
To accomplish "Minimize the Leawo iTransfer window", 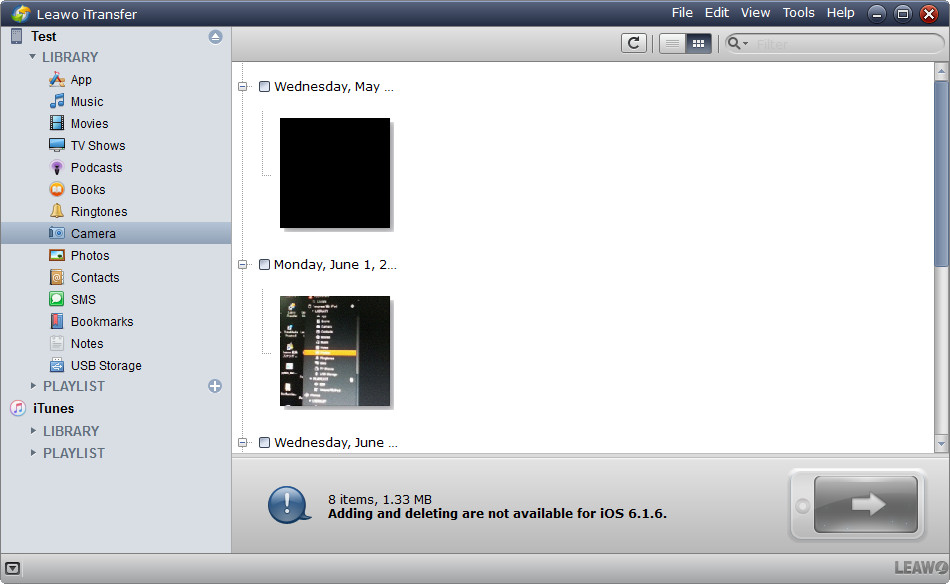I will pyautogui.click(x=877, y=13).
